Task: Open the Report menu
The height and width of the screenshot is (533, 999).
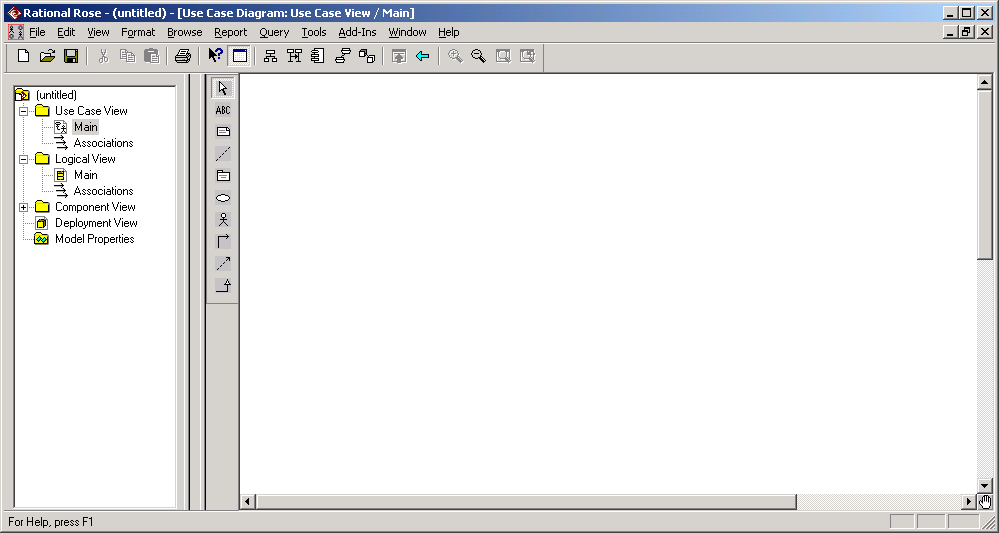Action: pos(231,32)
